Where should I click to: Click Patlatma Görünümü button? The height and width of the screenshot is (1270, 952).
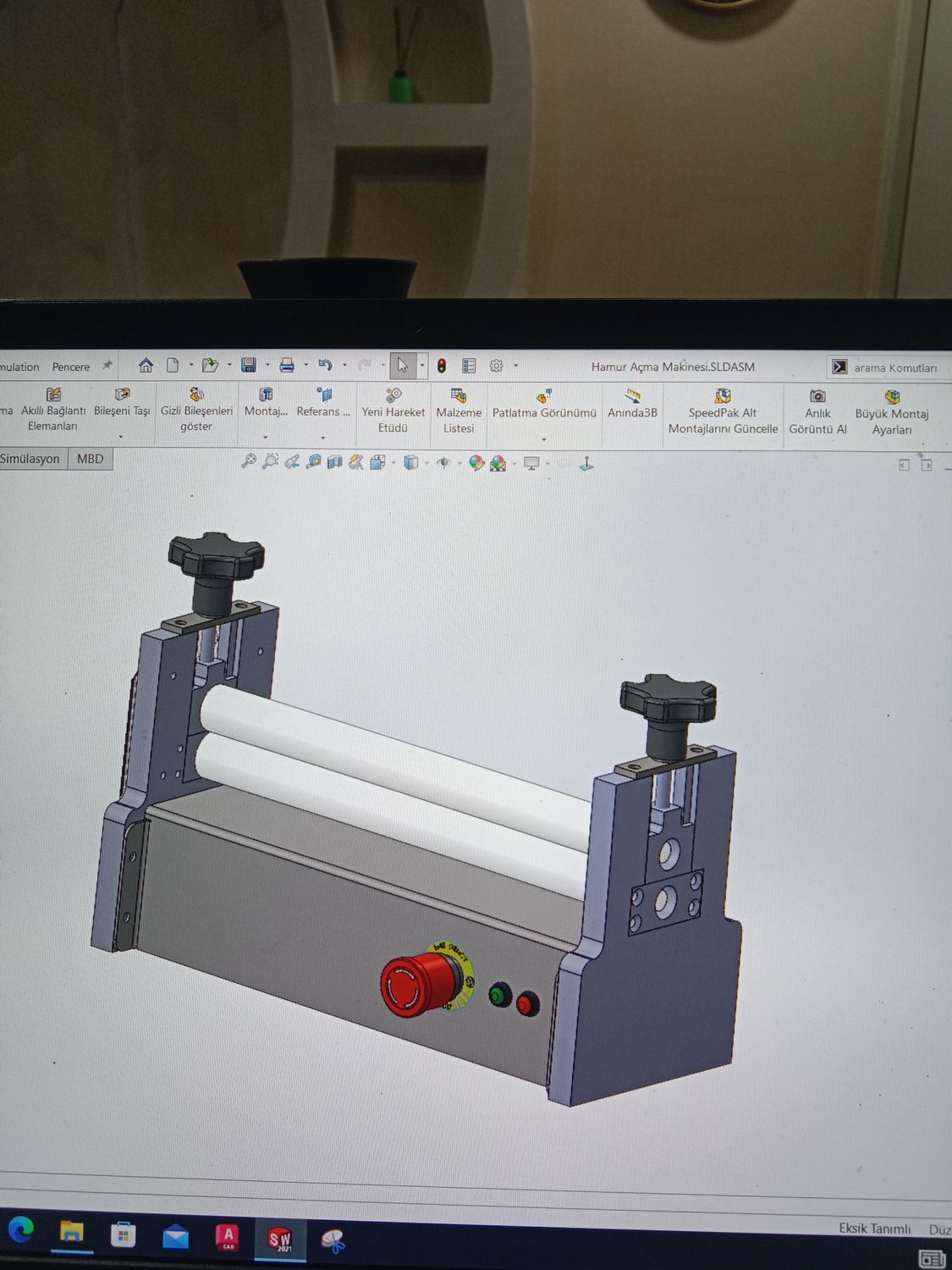click(544, 405)
